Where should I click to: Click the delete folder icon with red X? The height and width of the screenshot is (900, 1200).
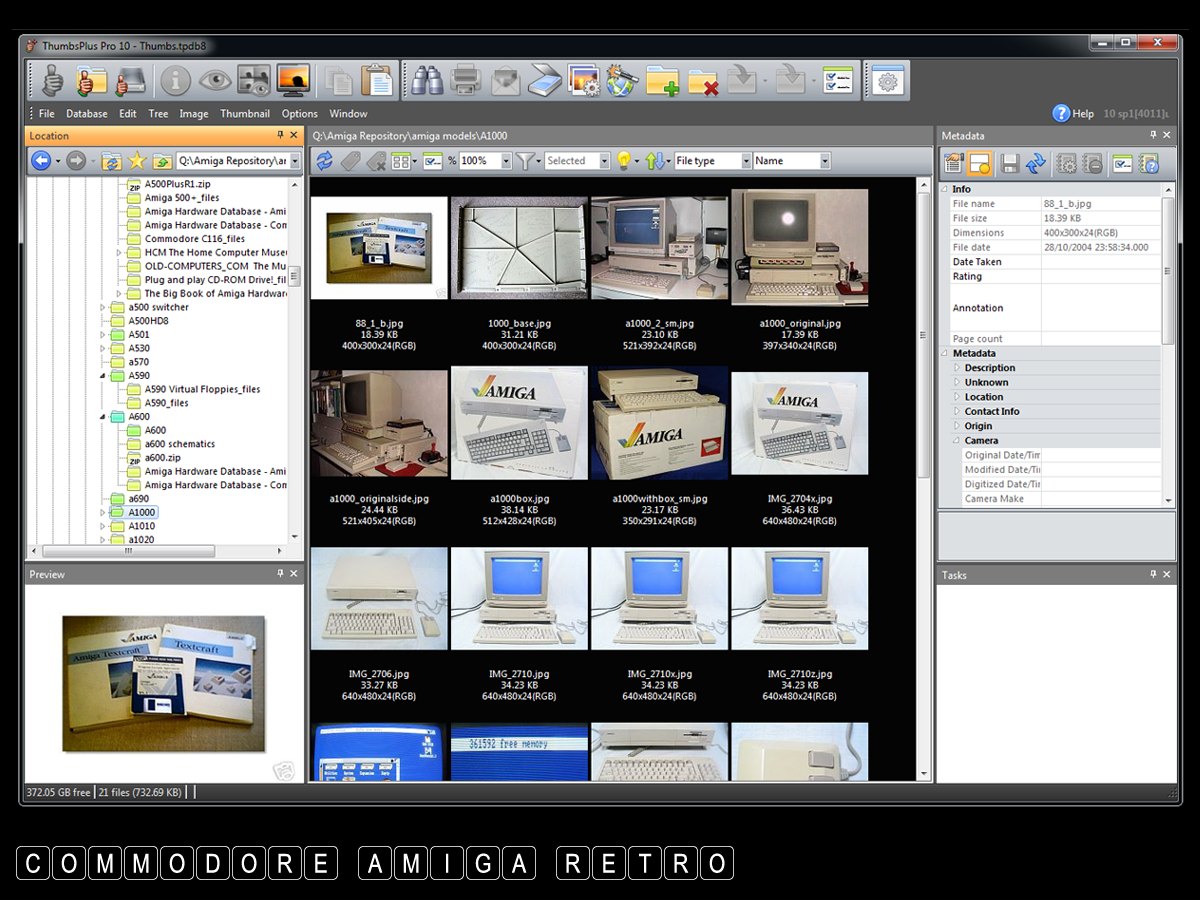point(703,80)
